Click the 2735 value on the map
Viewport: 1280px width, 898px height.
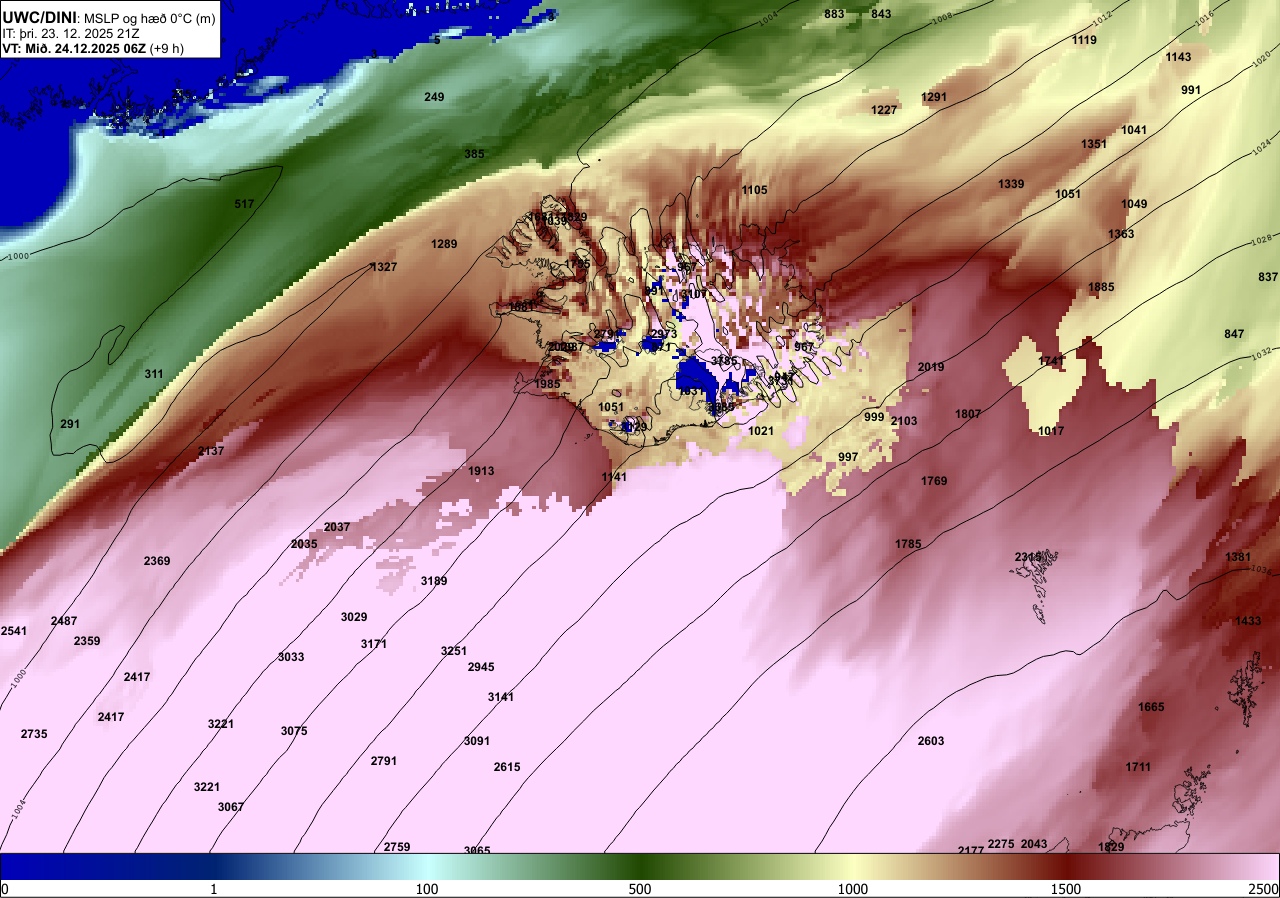34,734
